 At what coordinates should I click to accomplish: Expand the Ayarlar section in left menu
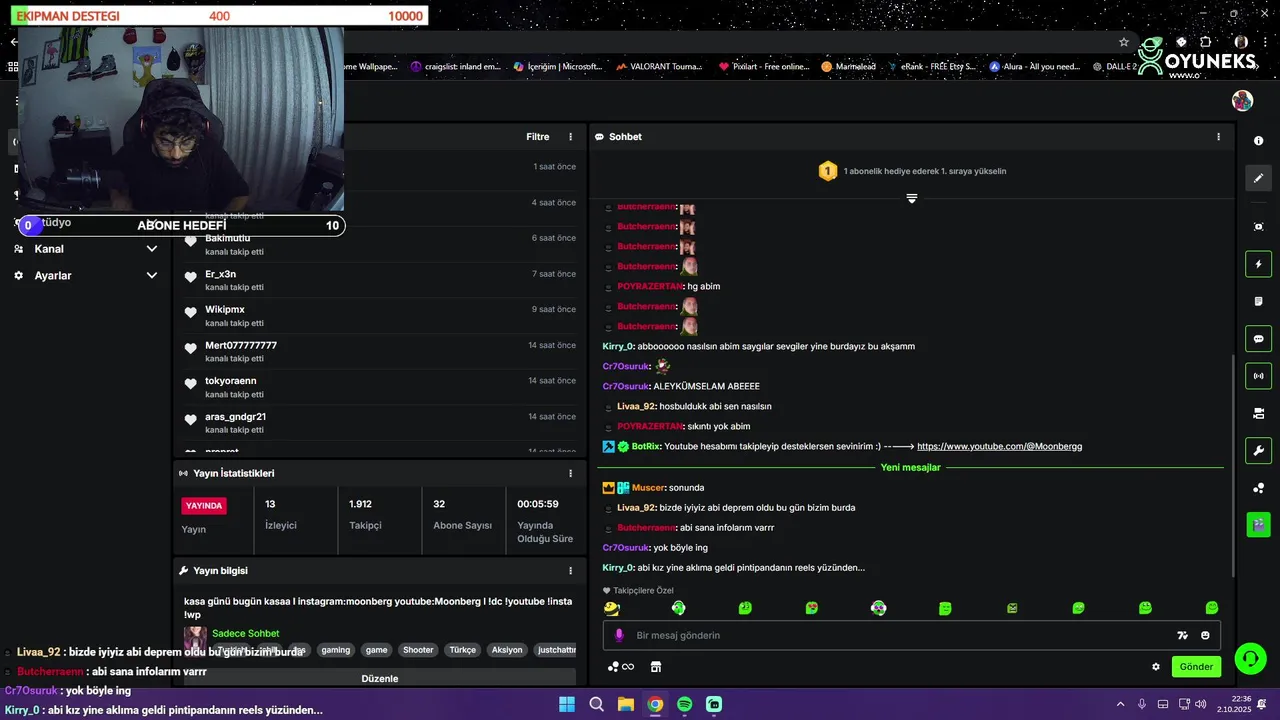86,275
